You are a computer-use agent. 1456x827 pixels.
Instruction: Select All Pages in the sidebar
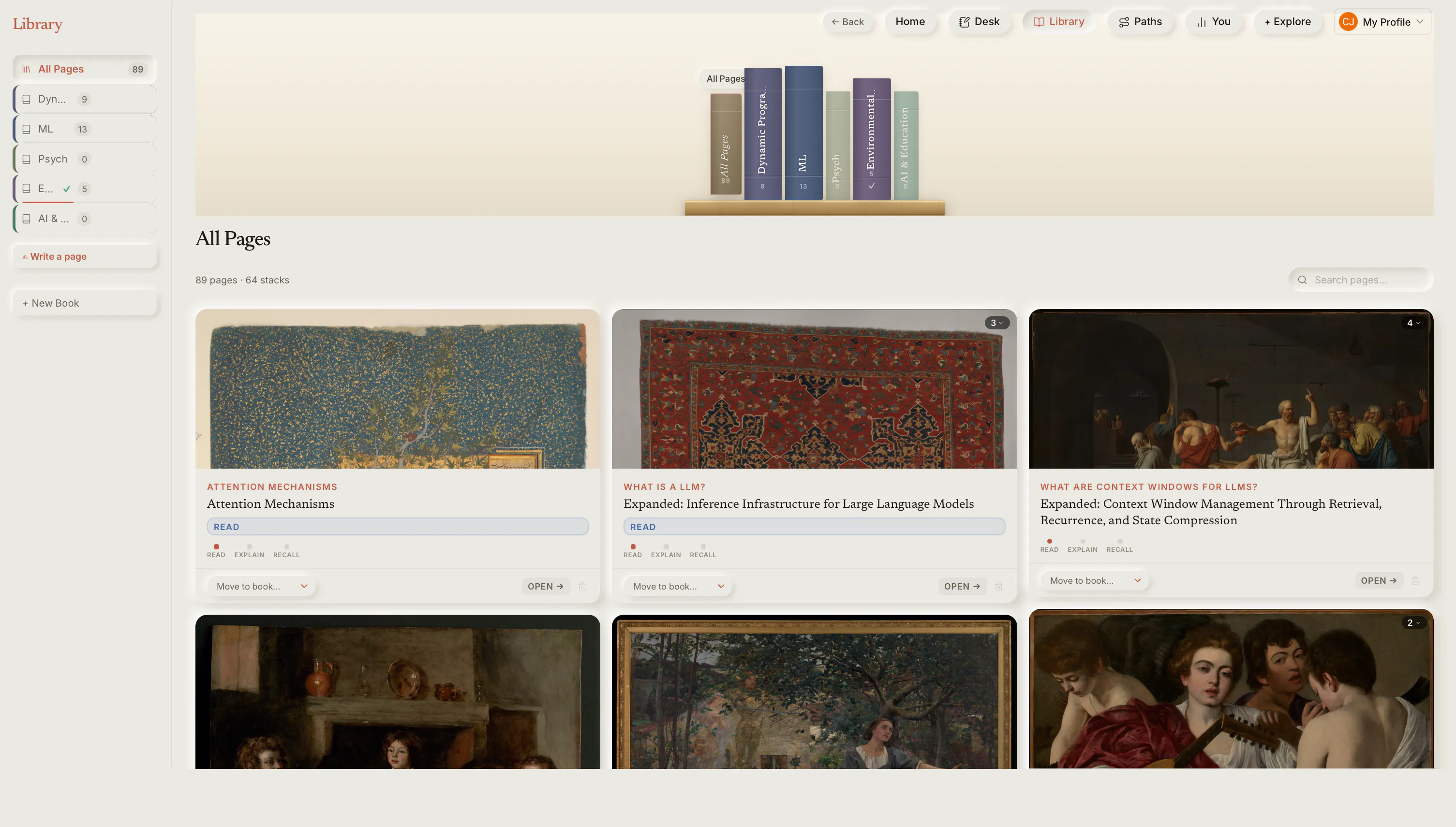click(85, 69)
